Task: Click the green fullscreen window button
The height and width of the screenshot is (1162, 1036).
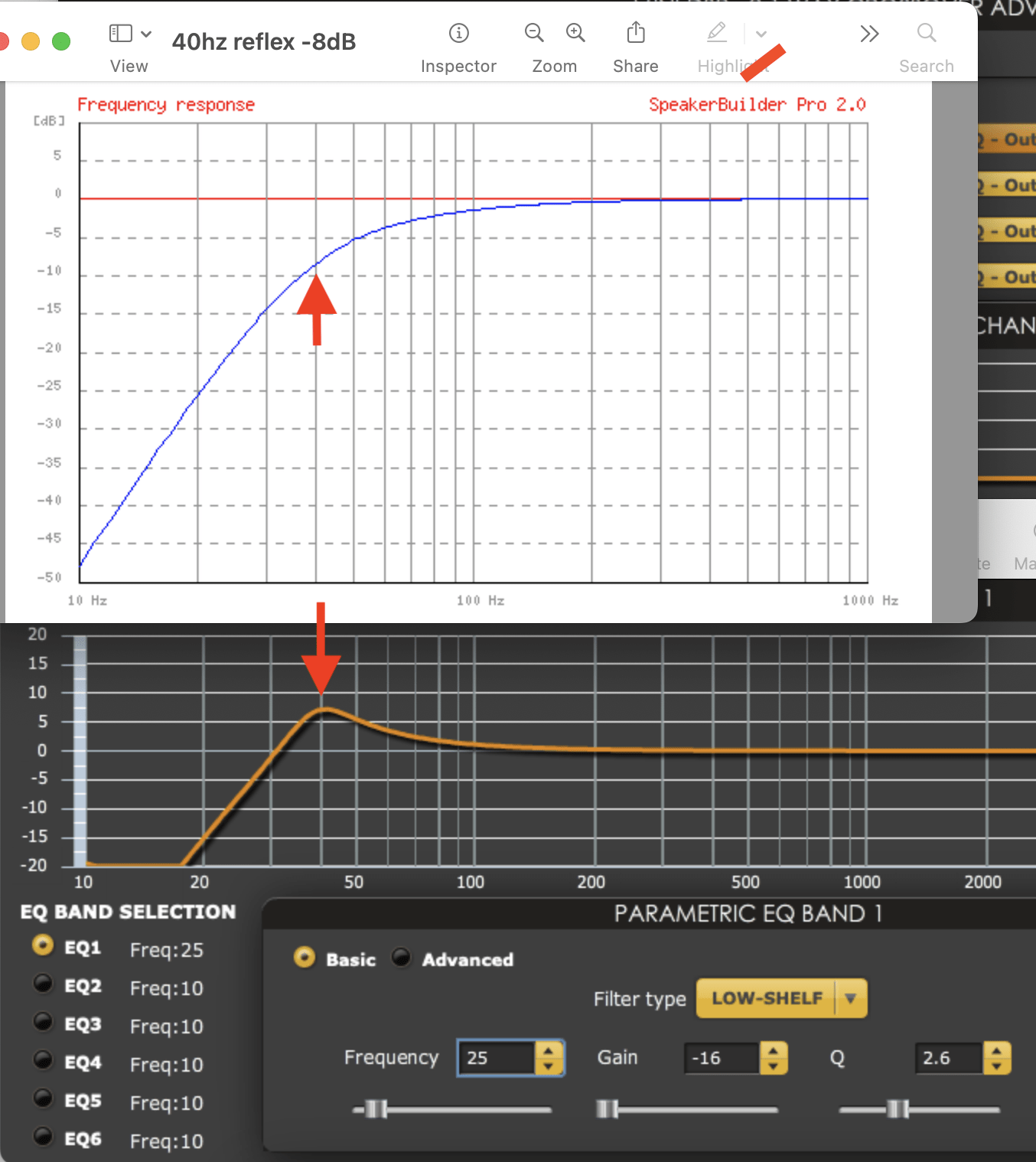Action: 61,41
